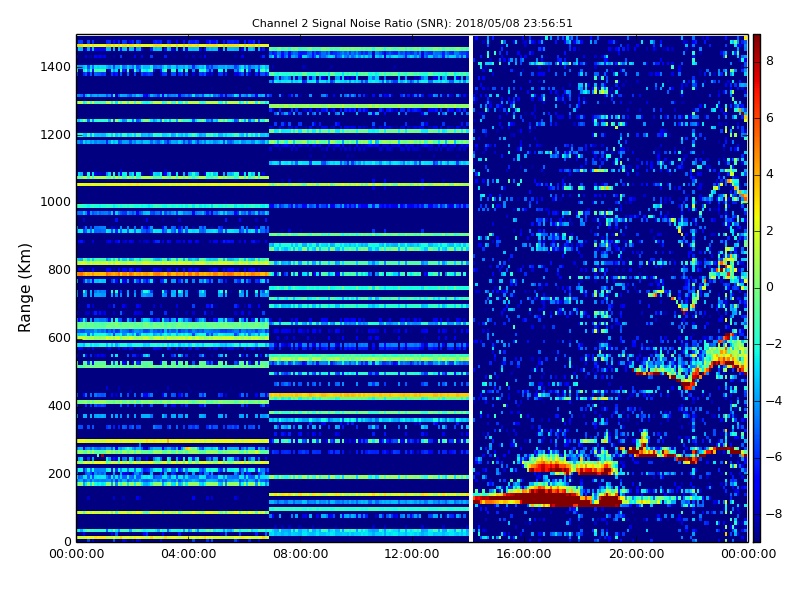Click the 16:00:00 time tick label
The width and height of the screenshot is (800, 600).
[x=524, y=554]
